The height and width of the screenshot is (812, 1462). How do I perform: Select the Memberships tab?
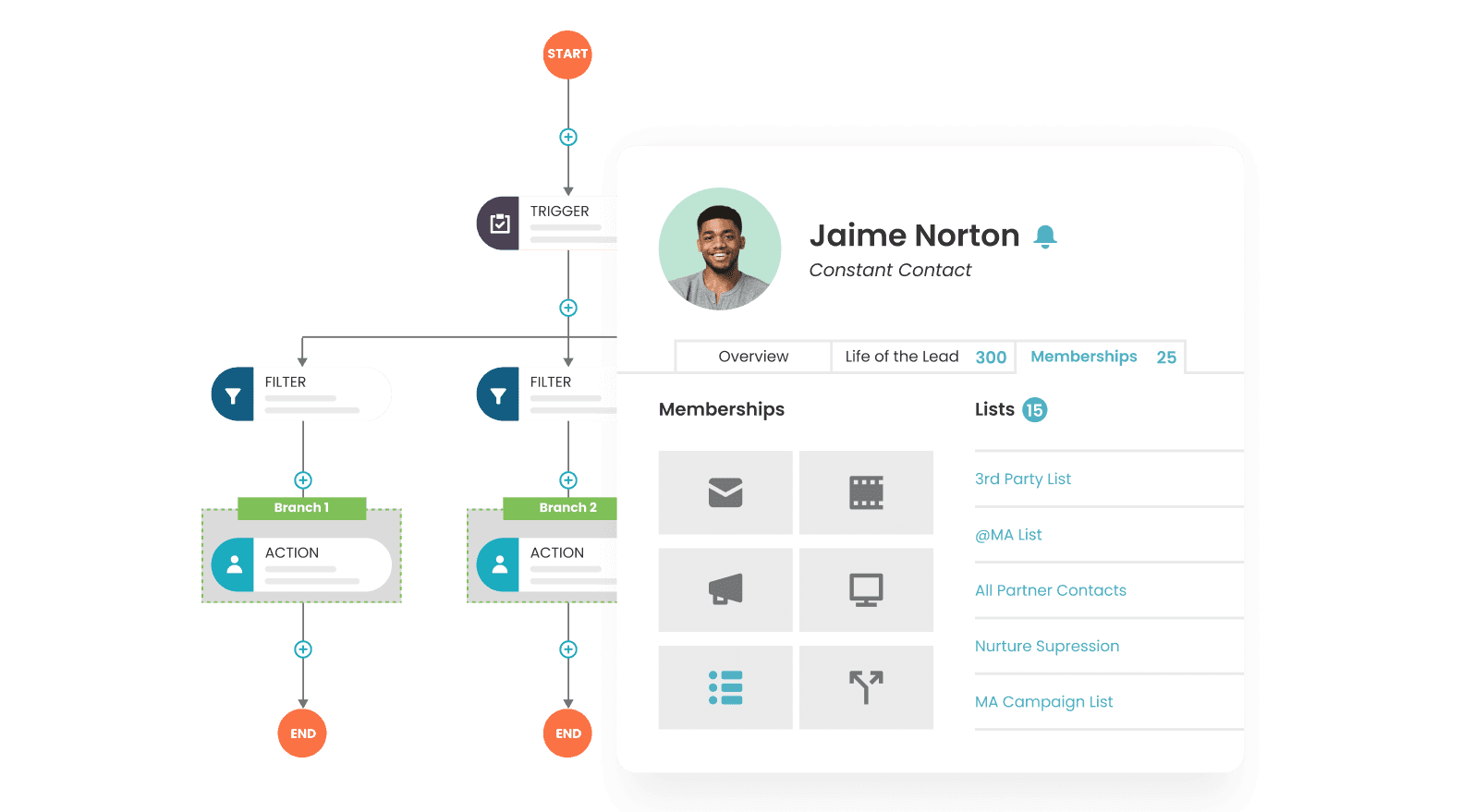[1101, 357]
